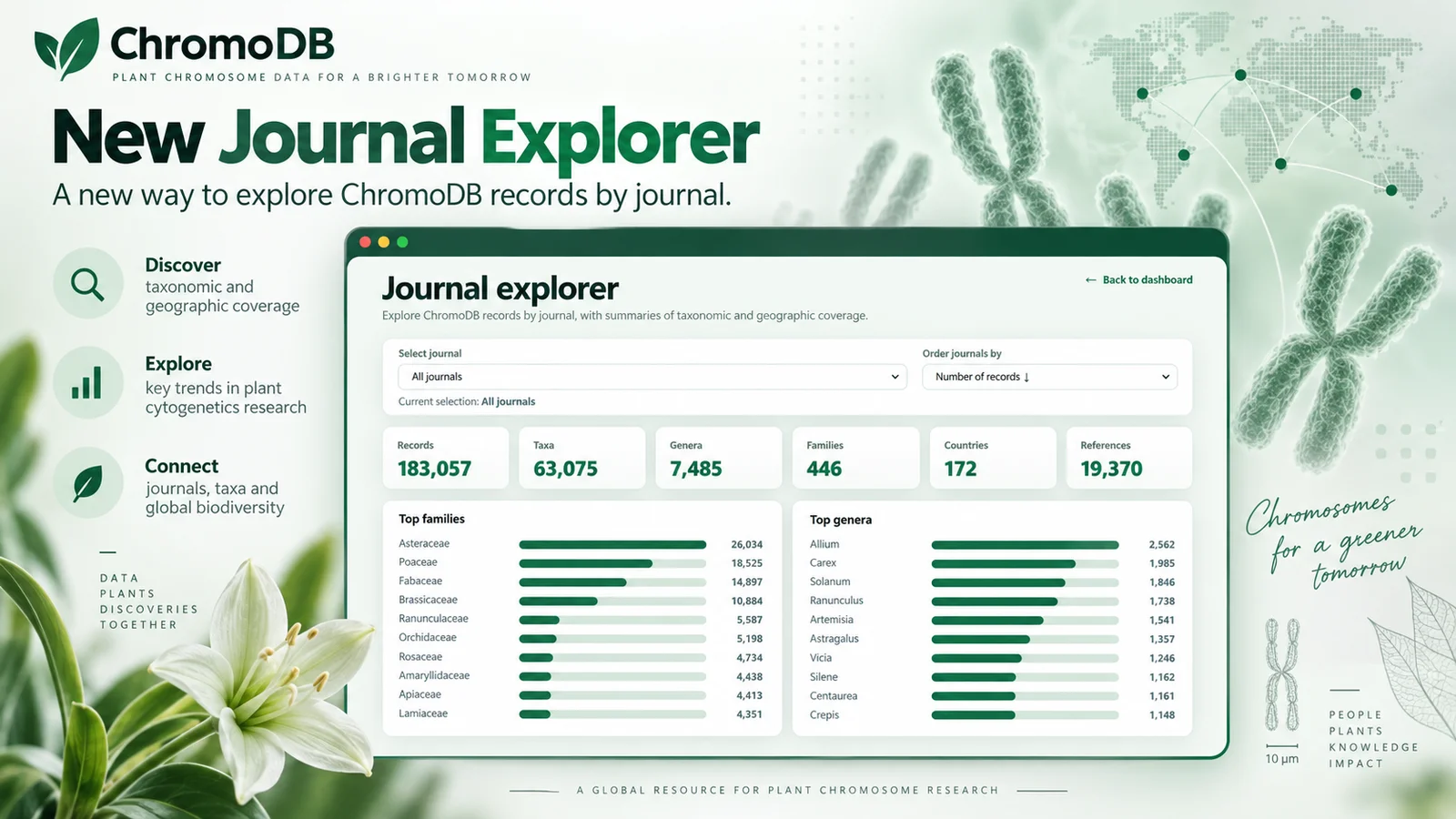The height and width of the screenshot is (819, 1456).
Task: Click the Allium bar in Top genera
Action: [1025, 545]
